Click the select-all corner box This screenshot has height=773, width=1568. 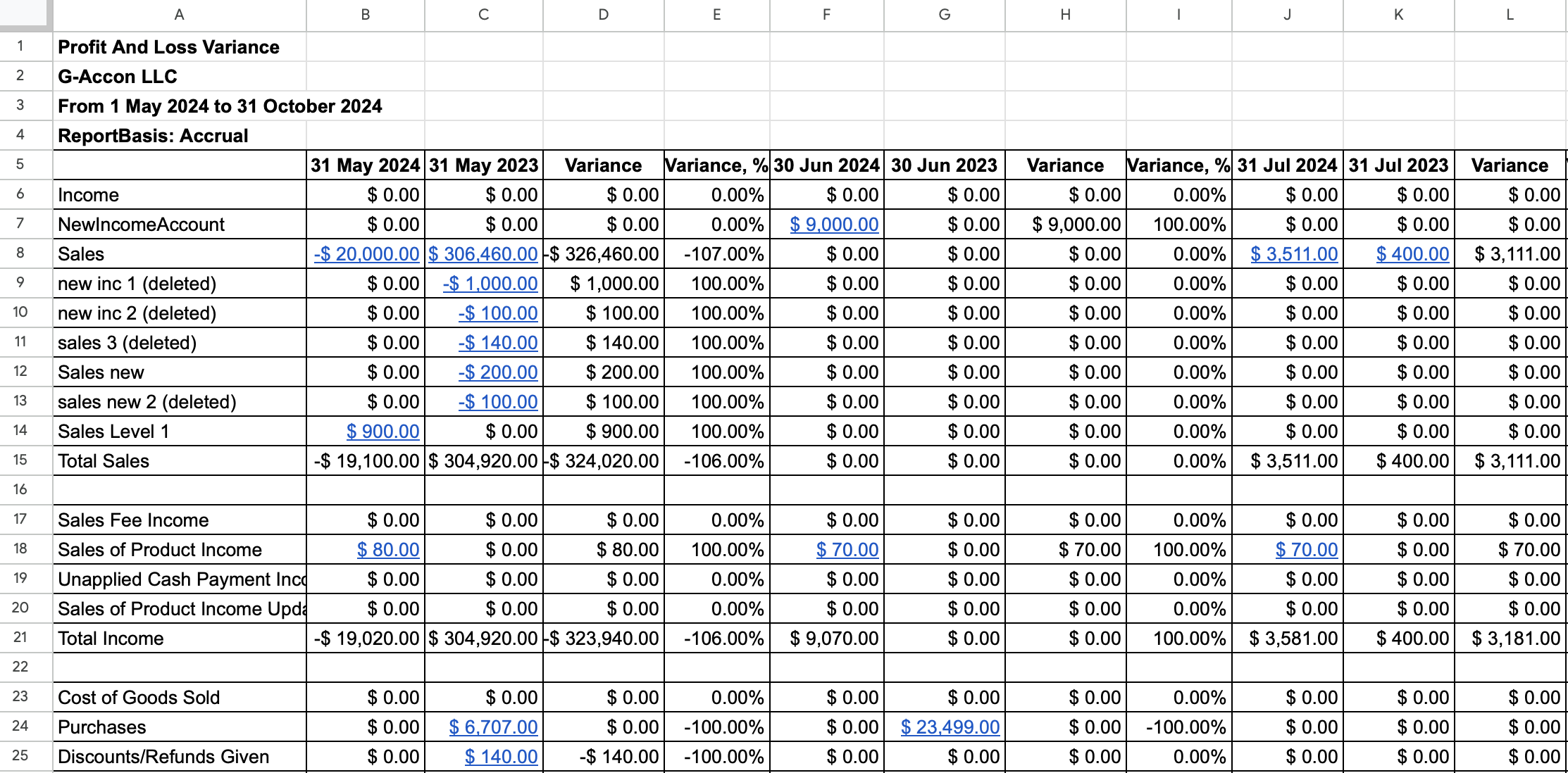(26, 15)
